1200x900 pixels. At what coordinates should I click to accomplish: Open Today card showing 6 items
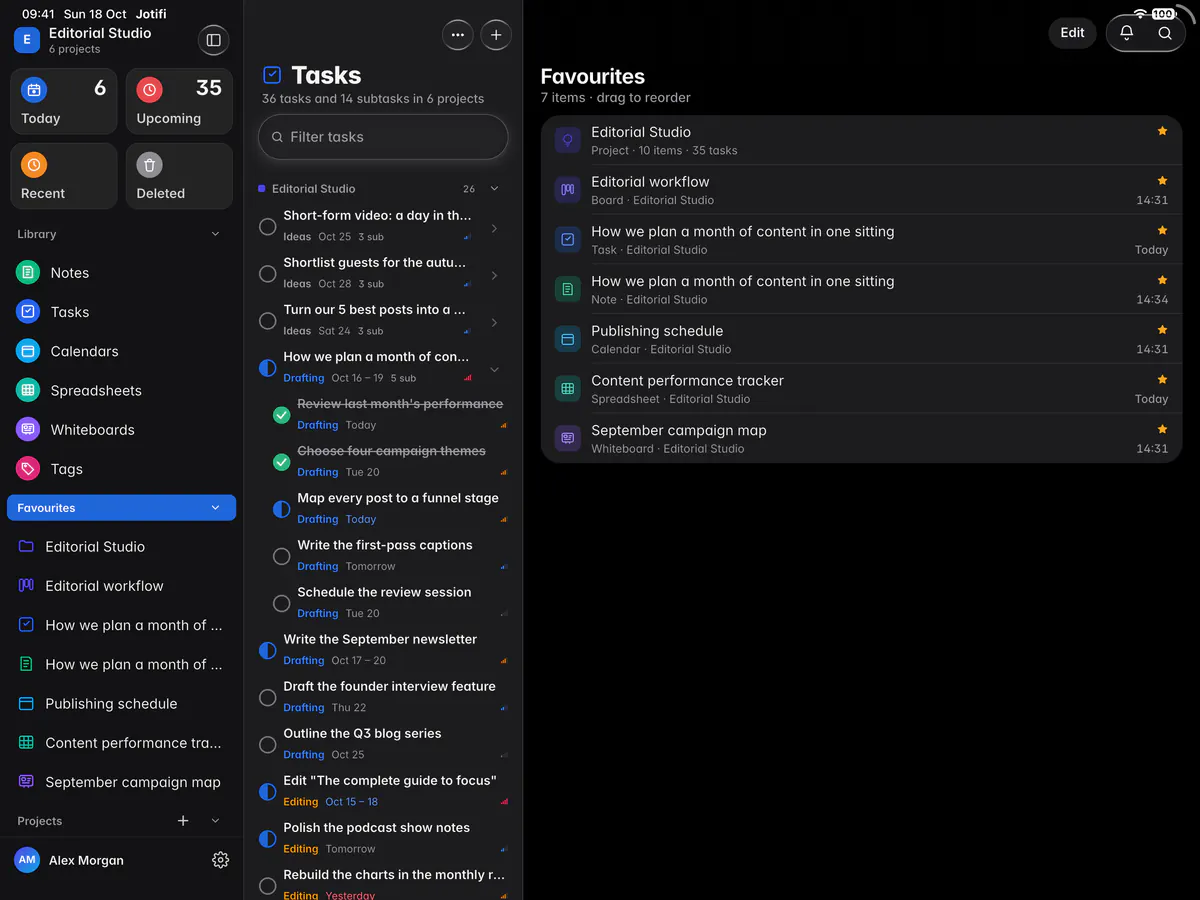pos(64,101)
